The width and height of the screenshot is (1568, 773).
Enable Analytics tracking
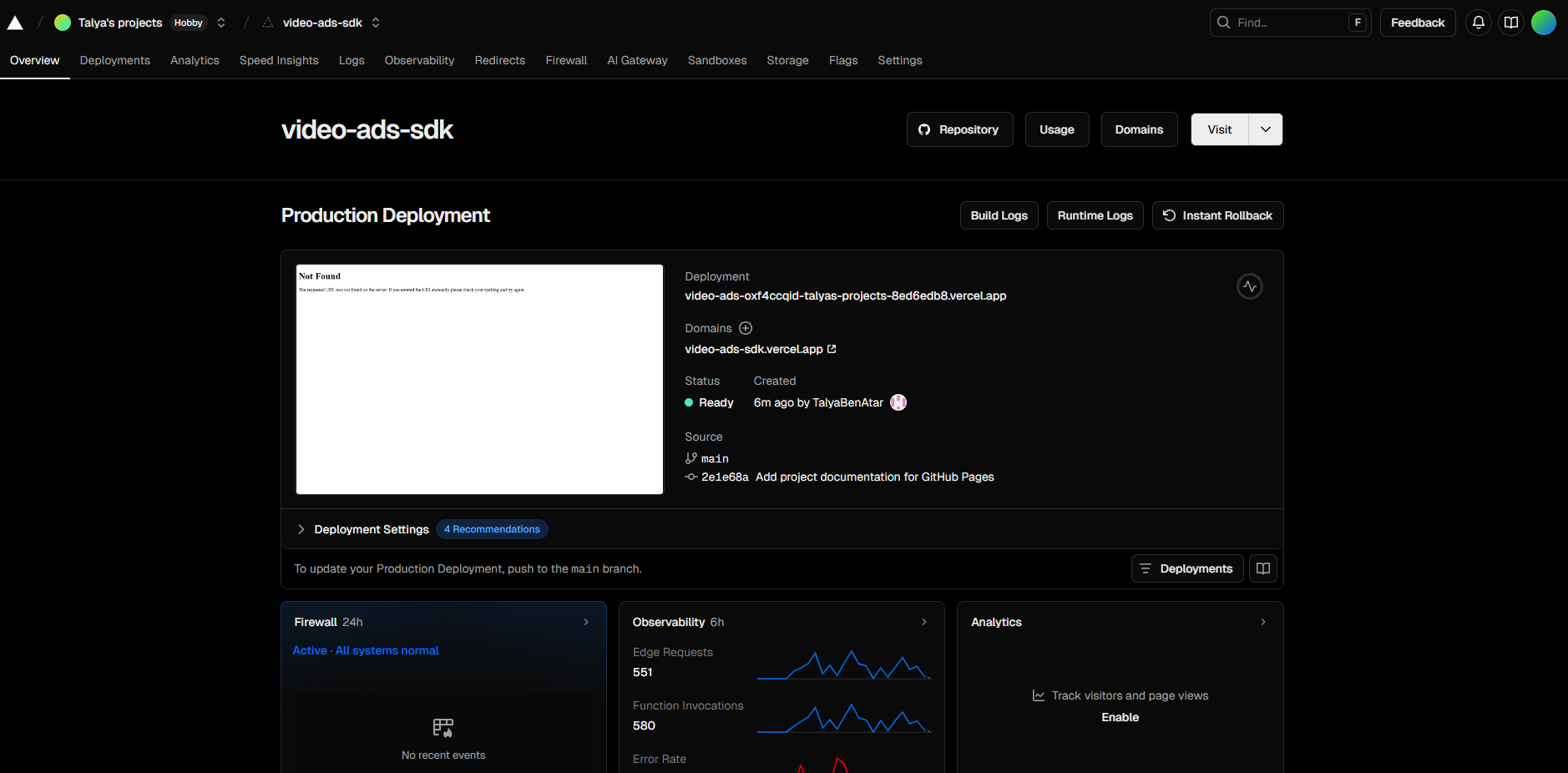(x=1120, y=717)
